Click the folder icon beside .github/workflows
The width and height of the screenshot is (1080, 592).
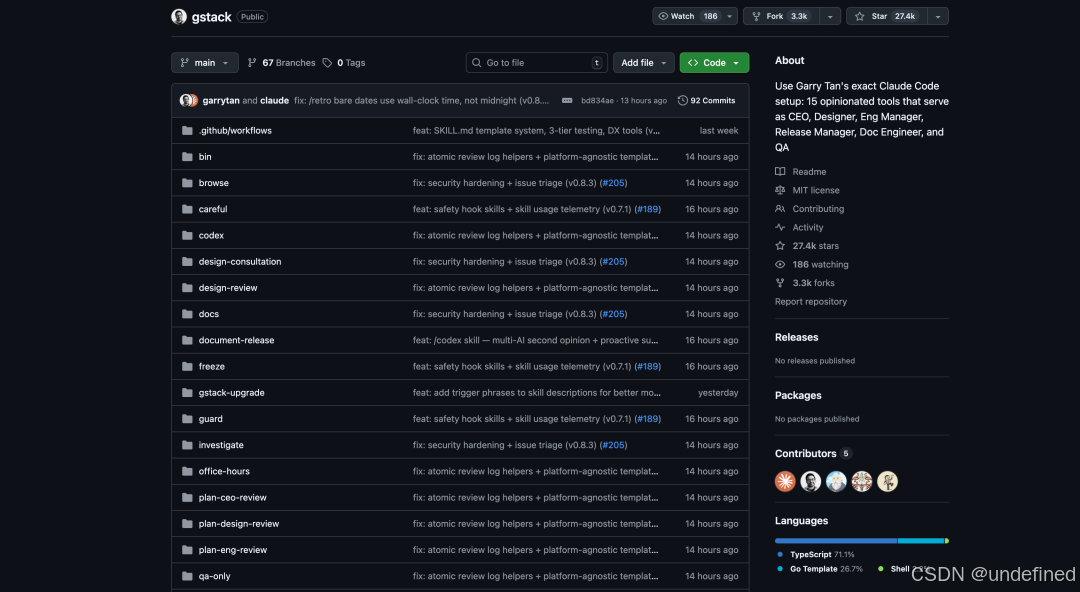pyautogui.click(x=187, y=130)
